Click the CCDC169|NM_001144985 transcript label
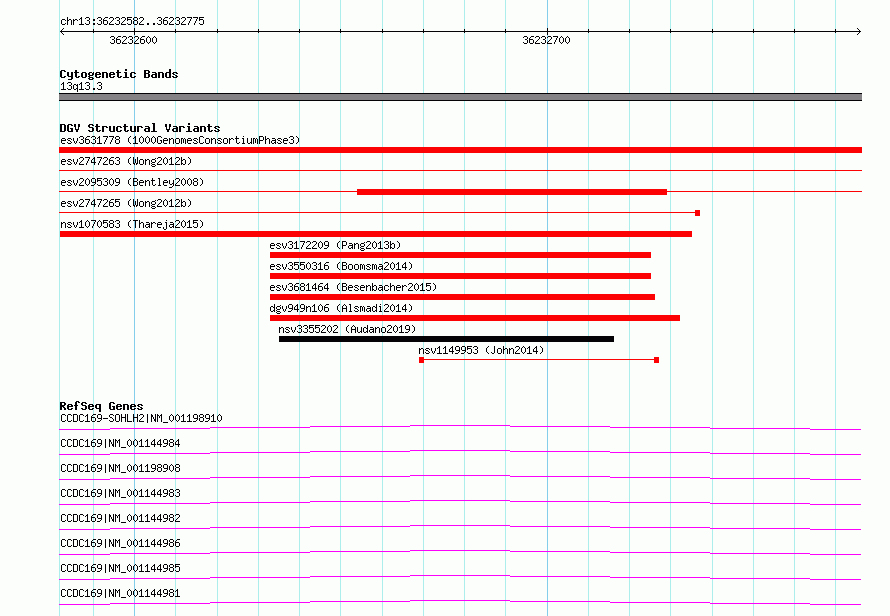 point(120,568)
